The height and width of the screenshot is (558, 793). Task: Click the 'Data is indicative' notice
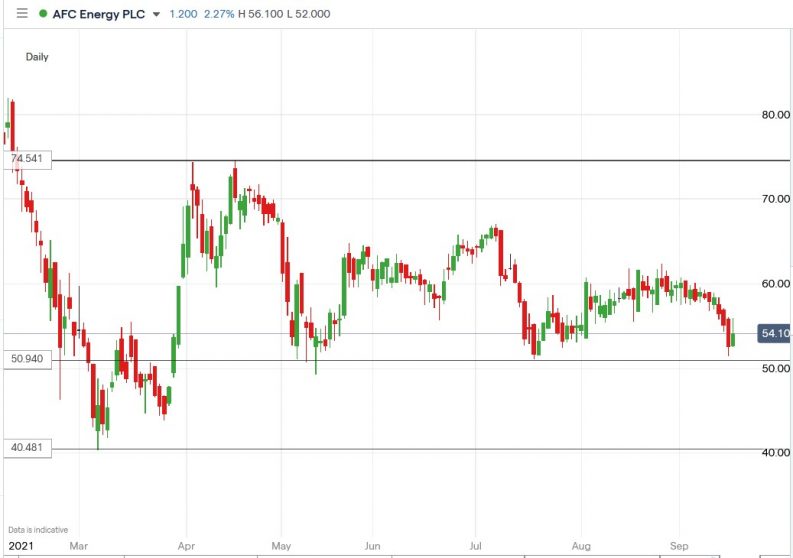pyautogui.click(x=36, y=529)
